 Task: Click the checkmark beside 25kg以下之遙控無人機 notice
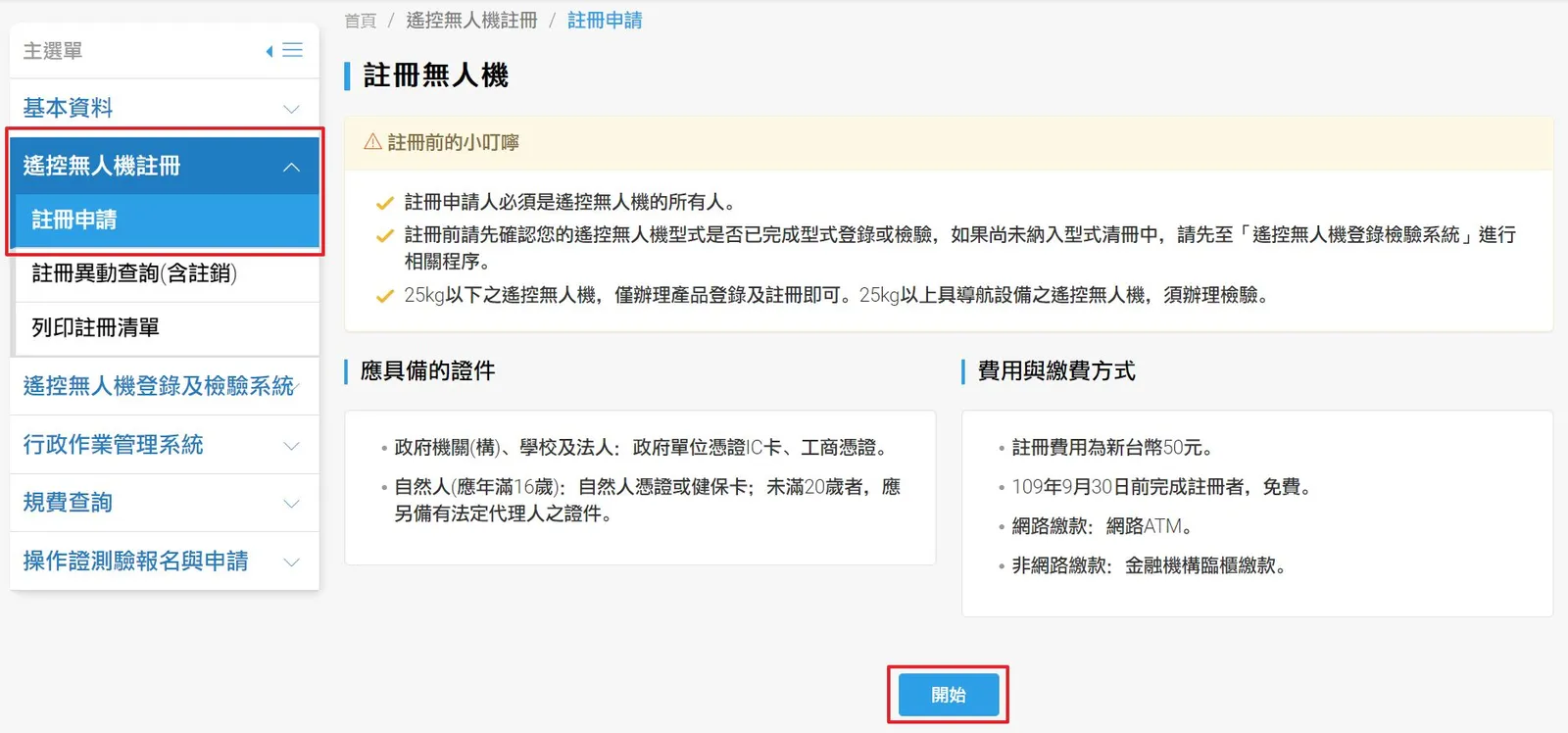pyautogui.click(x=385, y=296)
